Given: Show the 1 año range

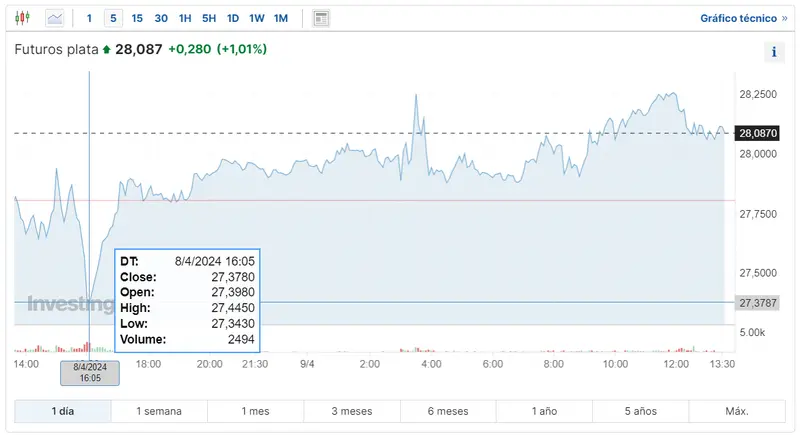Looking at the screenshot, I should (x=544, y=411).
